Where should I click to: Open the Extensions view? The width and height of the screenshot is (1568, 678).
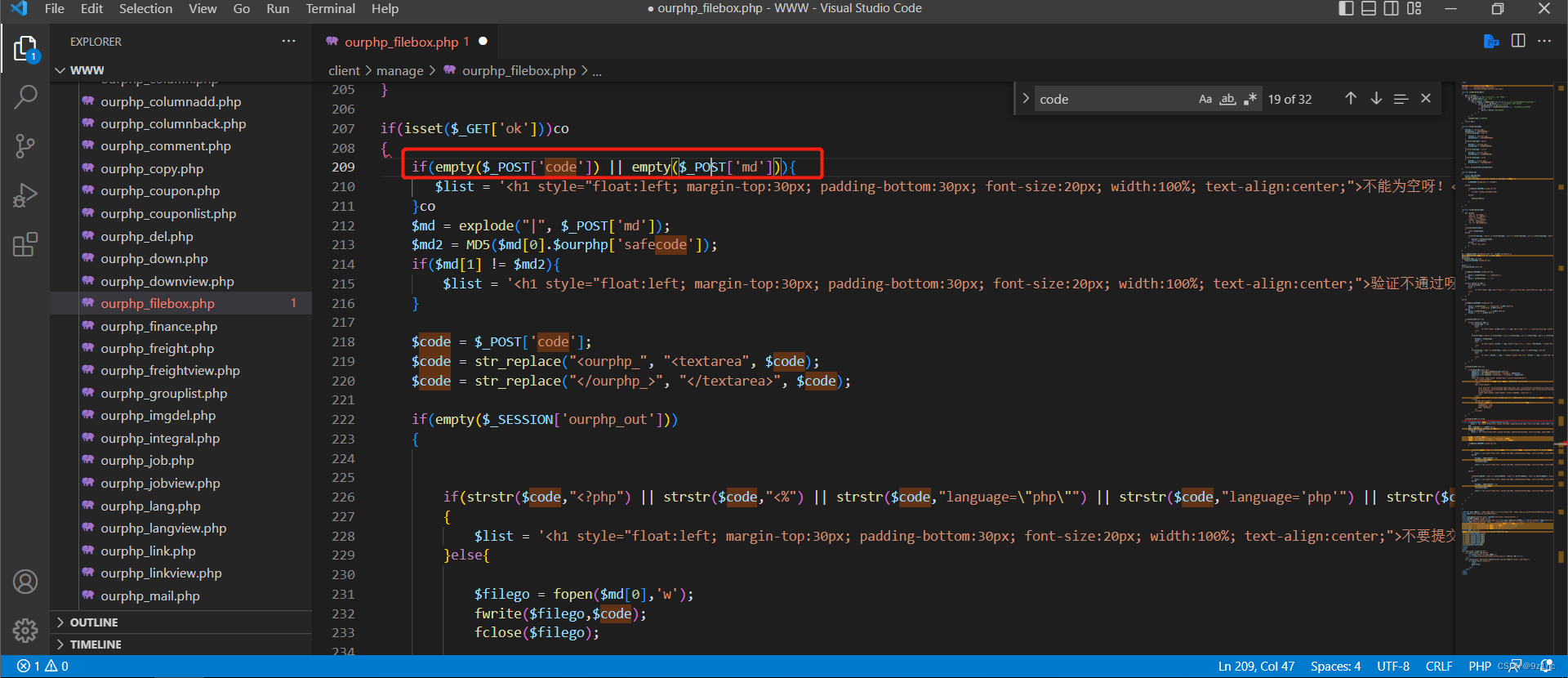click(x=25, y=244)
